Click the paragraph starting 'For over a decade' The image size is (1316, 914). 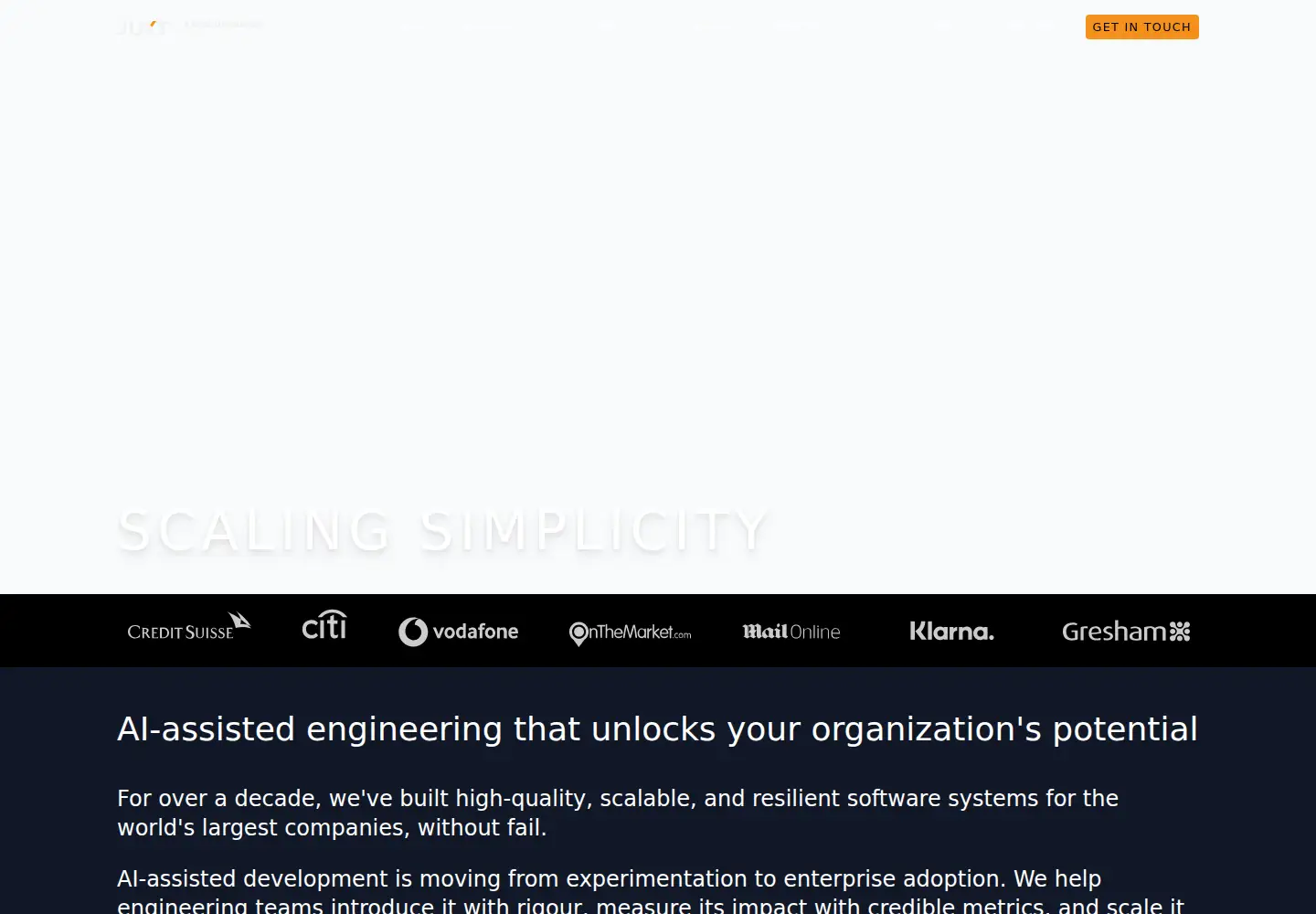click(618, 813)
